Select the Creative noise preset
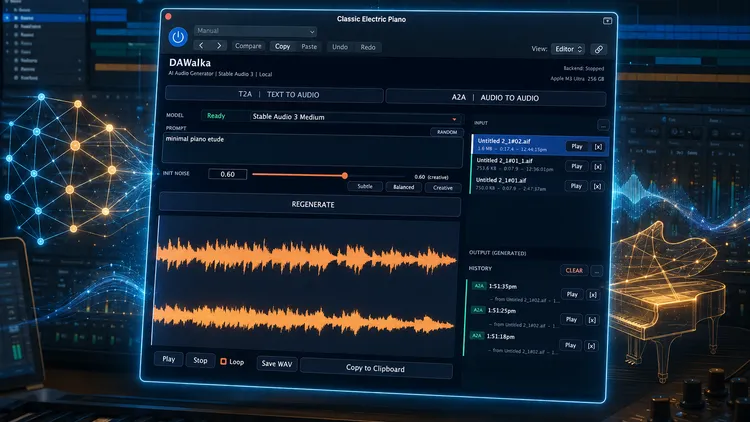 pos(443,188)
